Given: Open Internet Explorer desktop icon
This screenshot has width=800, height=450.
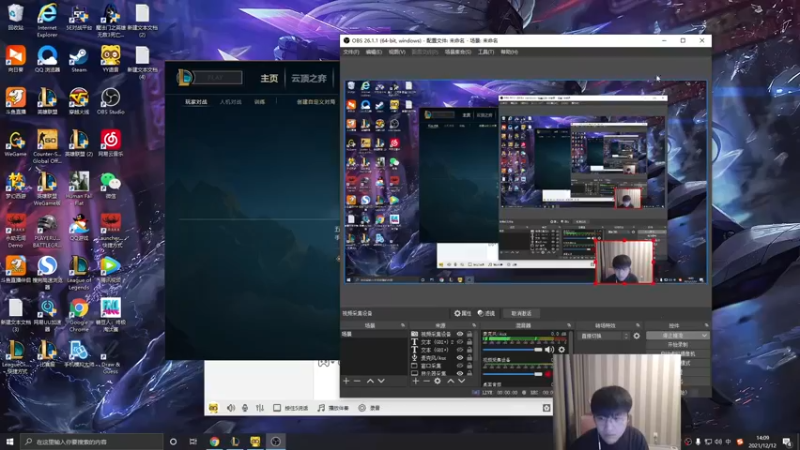Looking at the screenshot, I should [47, 20].
